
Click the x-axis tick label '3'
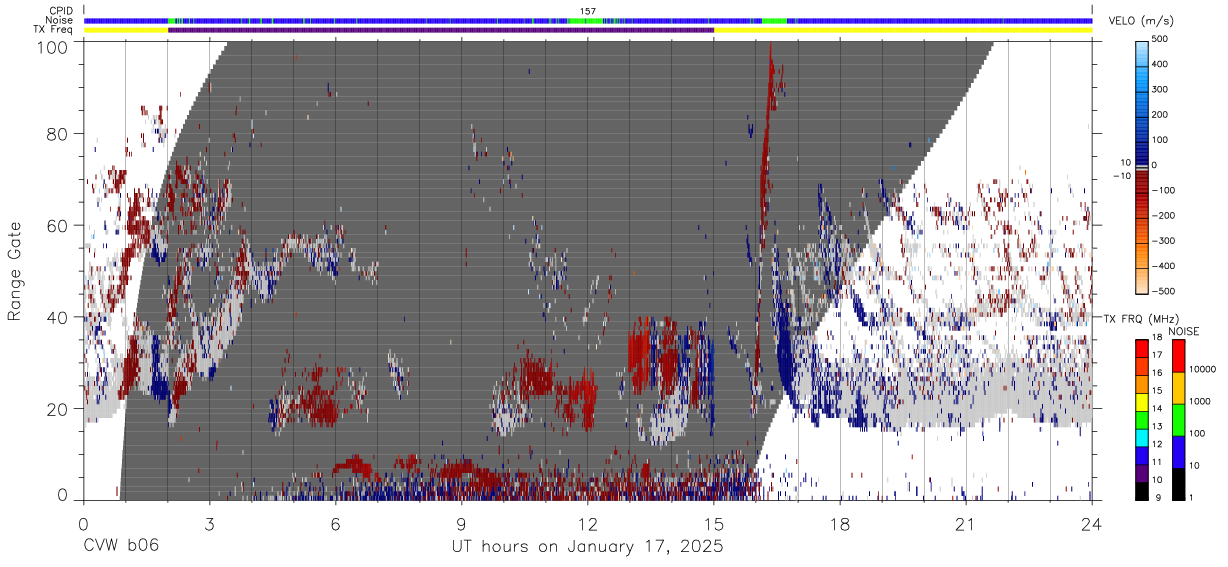[x=209, y=524]
